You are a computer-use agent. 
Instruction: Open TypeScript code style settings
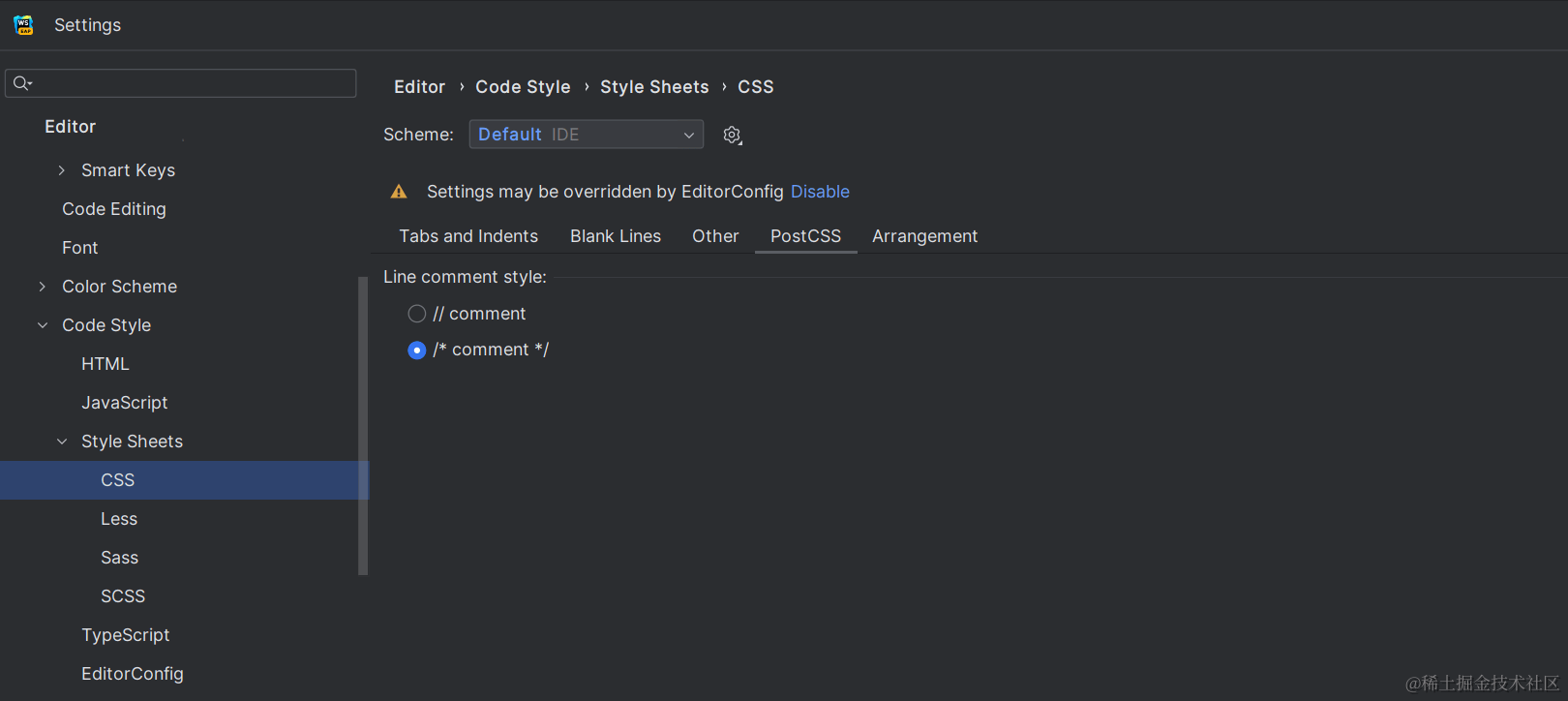click(125, 635)
